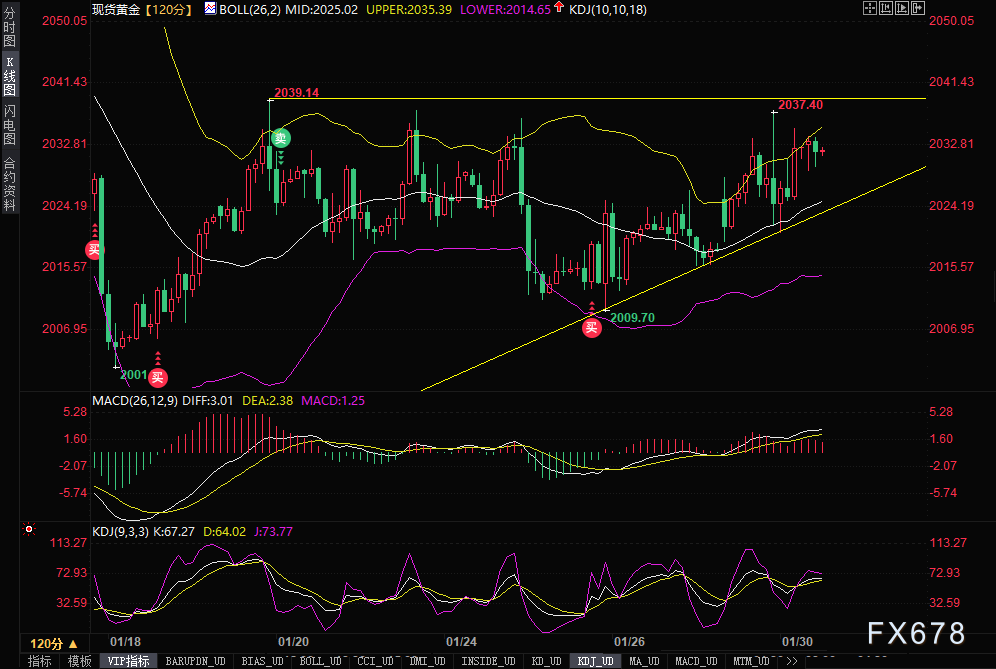Open 合约资料 in sidebar
Image resolution: width=996 pixels, height=669 pixels.
click(x=10, y=184)
